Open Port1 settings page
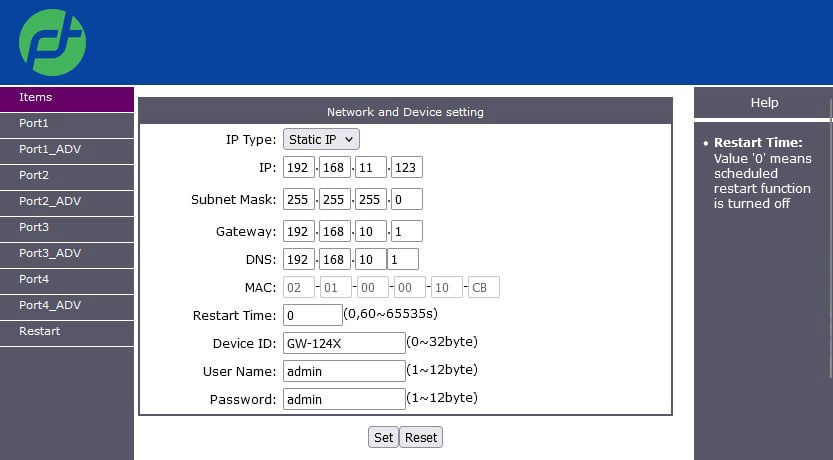This screenshot has width=833, height=460. (66, 124)
